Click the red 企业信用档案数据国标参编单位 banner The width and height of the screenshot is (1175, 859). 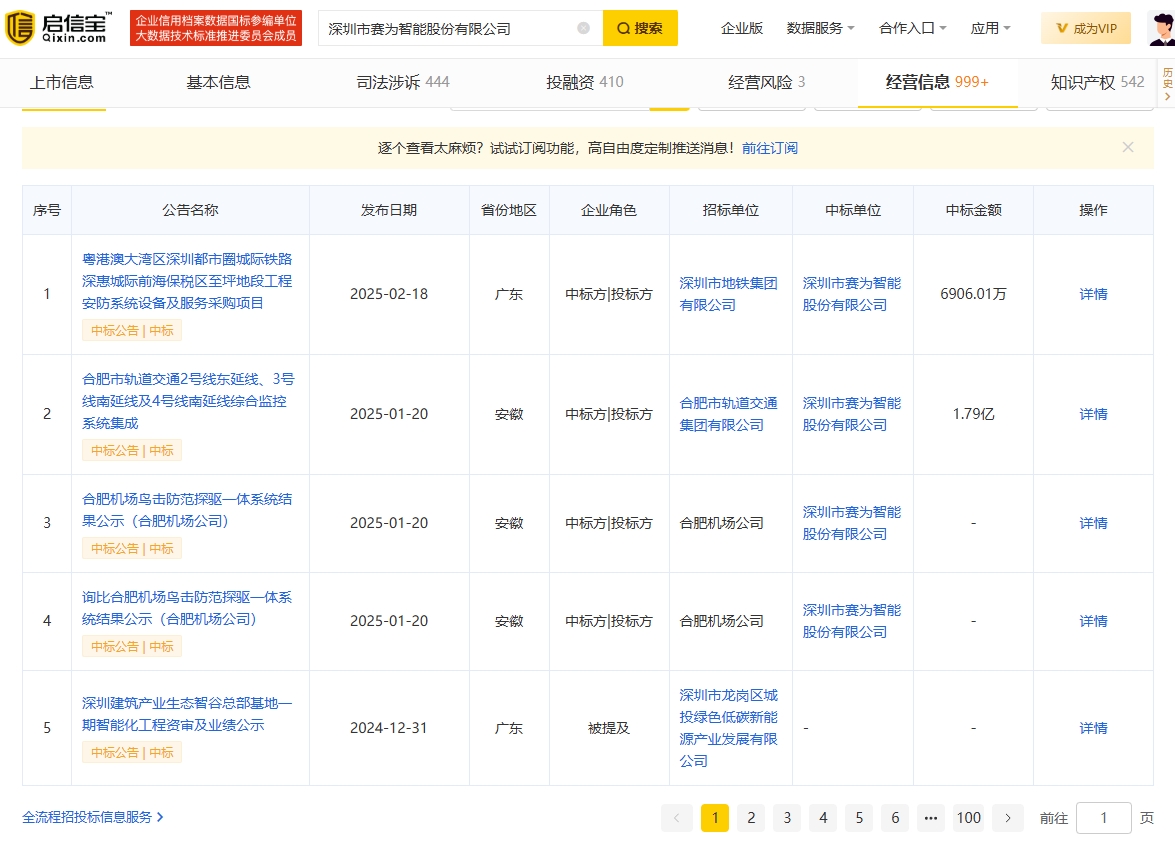click(x=216, y=28)
